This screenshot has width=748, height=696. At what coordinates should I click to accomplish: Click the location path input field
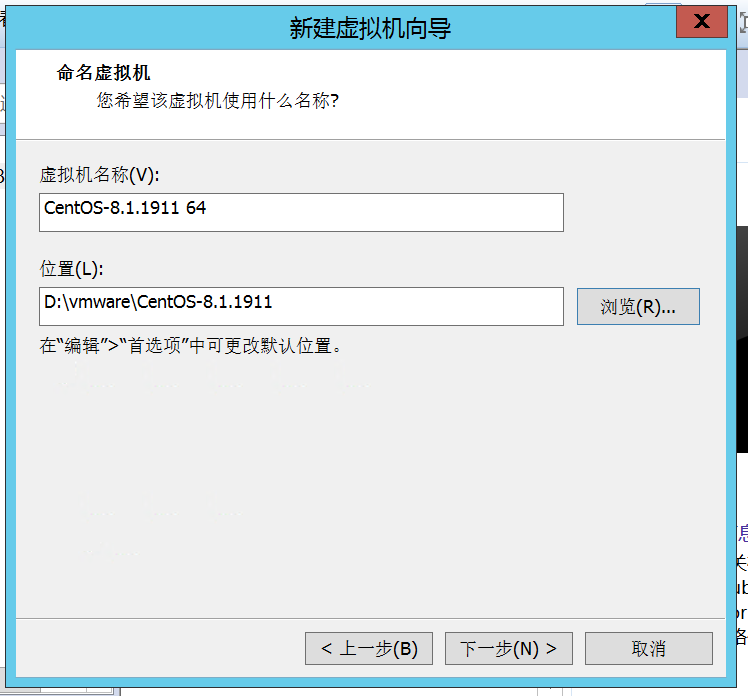(x=301, y=306)
